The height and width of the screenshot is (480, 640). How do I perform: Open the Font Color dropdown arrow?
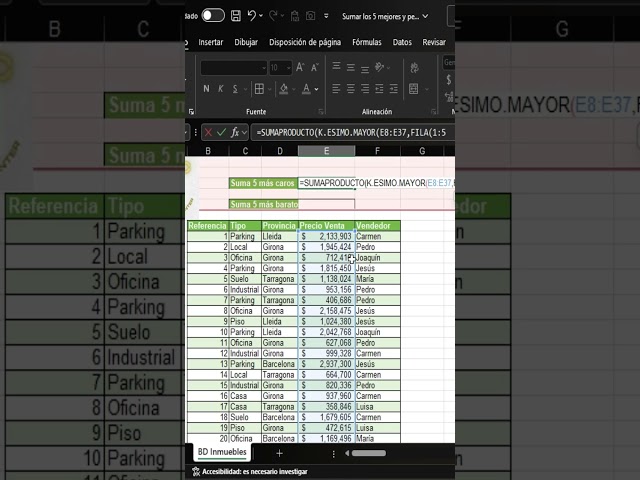[x=316, y=89]
